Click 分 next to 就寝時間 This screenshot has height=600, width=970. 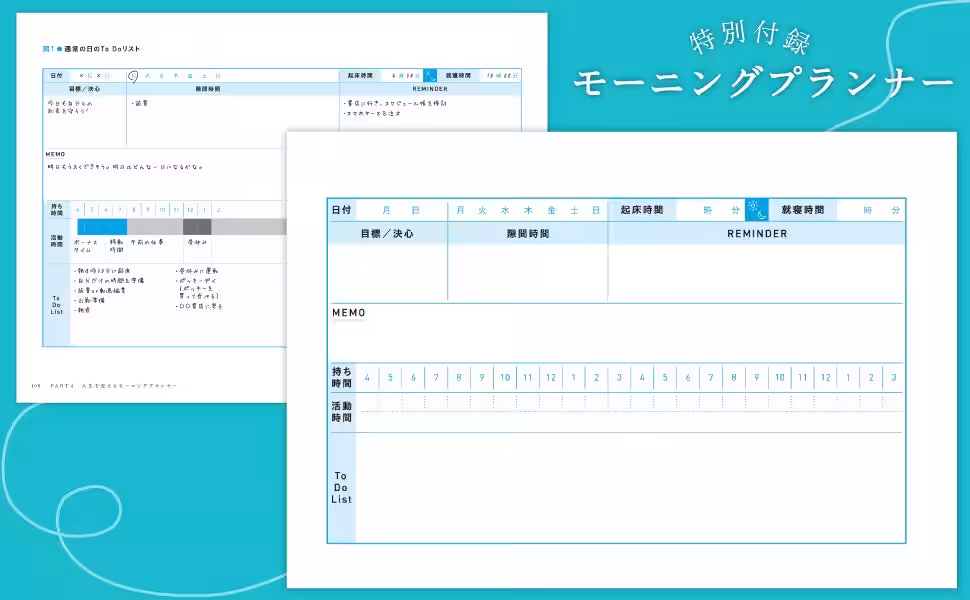(x=896, y=210)
